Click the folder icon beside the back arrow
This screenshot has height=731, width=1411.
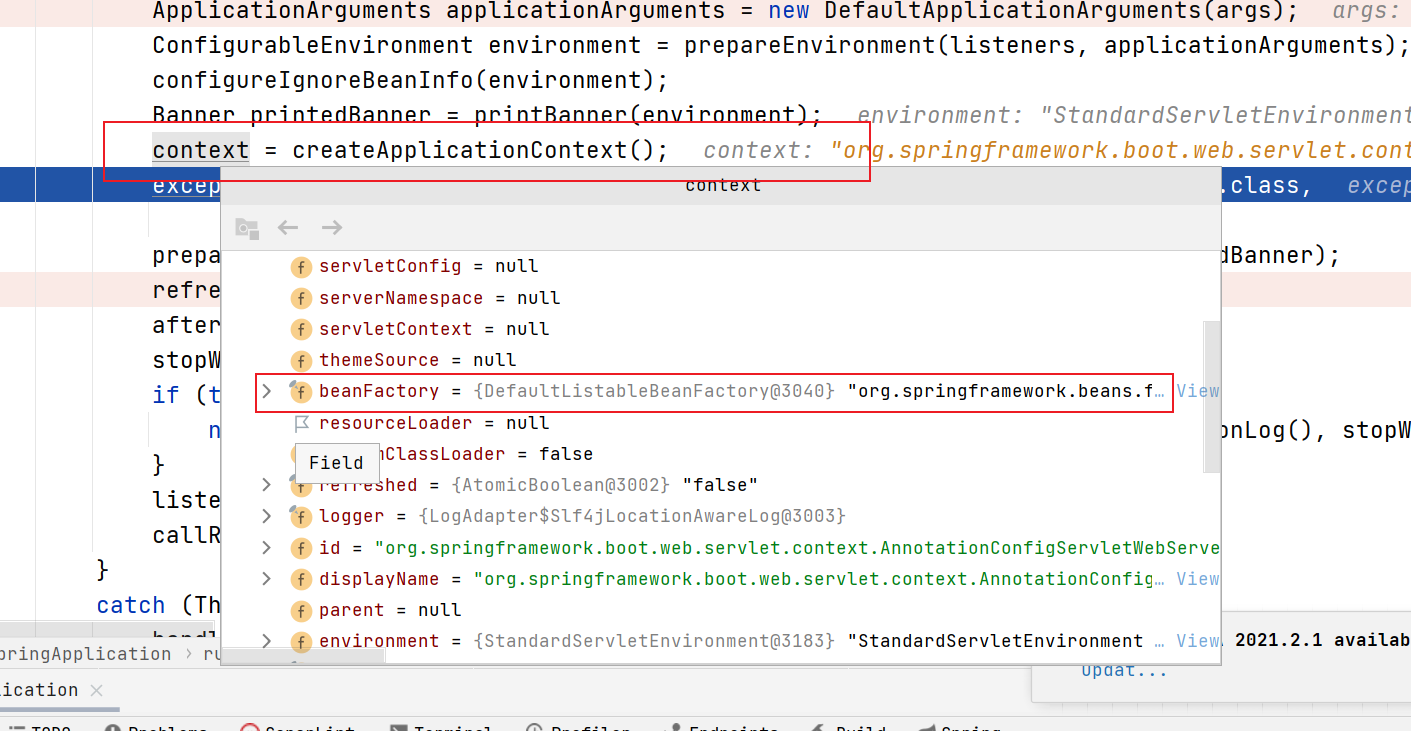tap(246, 228)
